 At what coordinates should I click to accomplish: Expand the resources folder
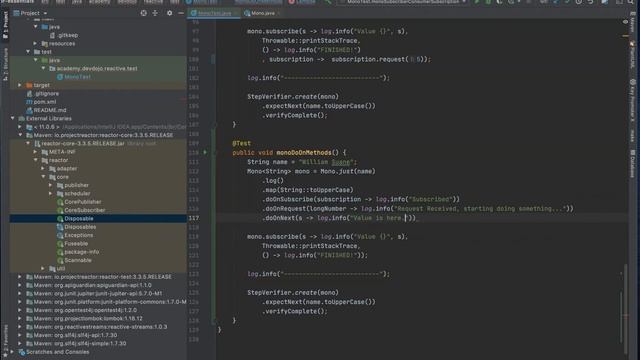coord(36,43)
